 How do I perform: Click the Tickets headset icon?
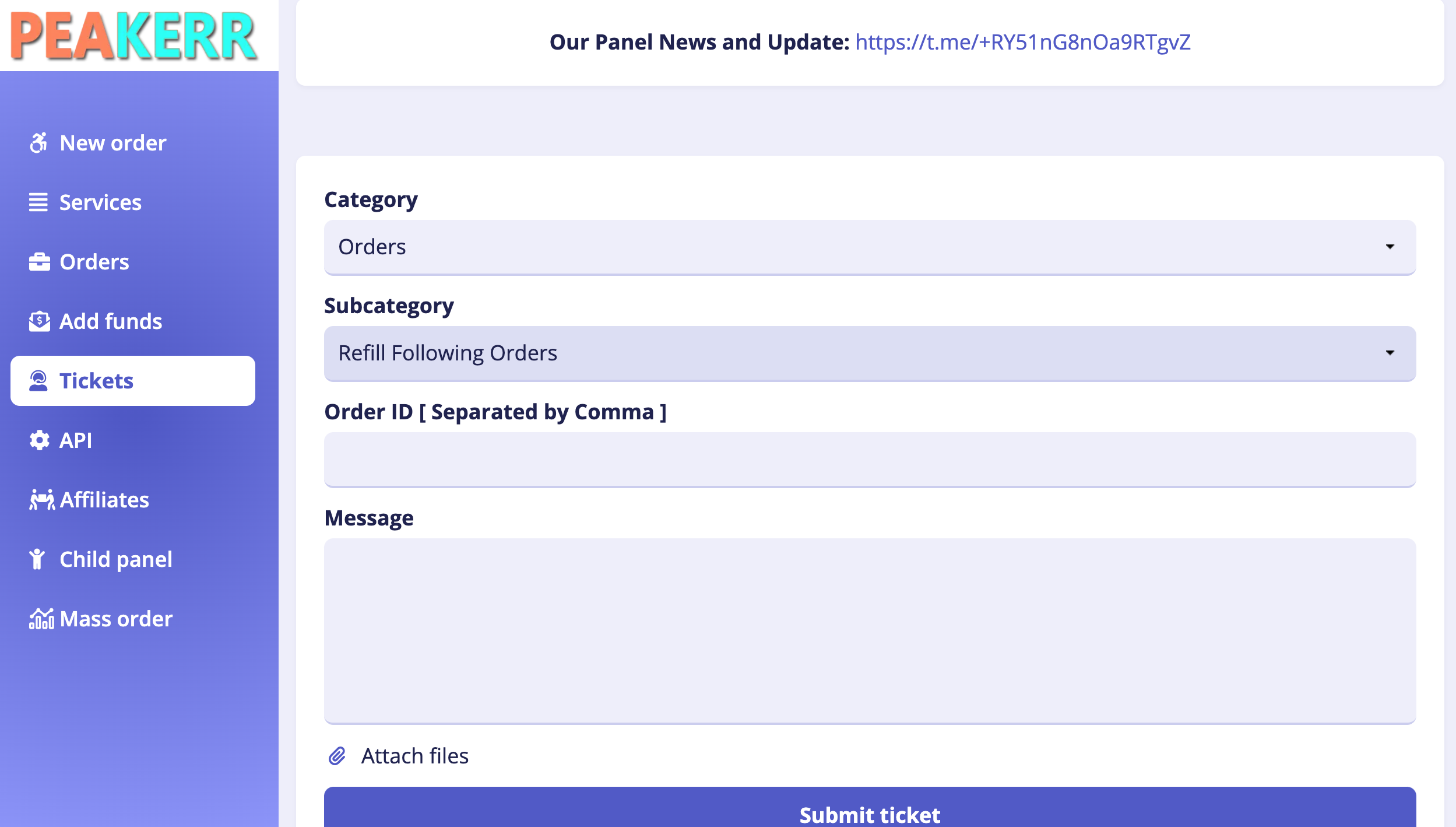38,381
